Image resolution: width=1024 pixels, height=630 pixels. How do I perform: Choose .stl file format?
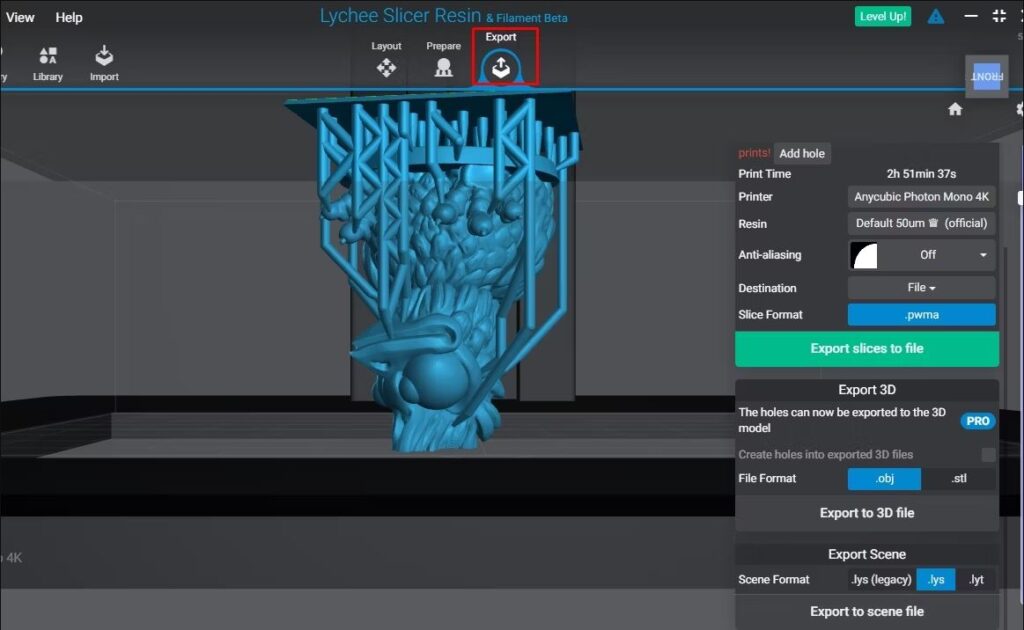959,479
